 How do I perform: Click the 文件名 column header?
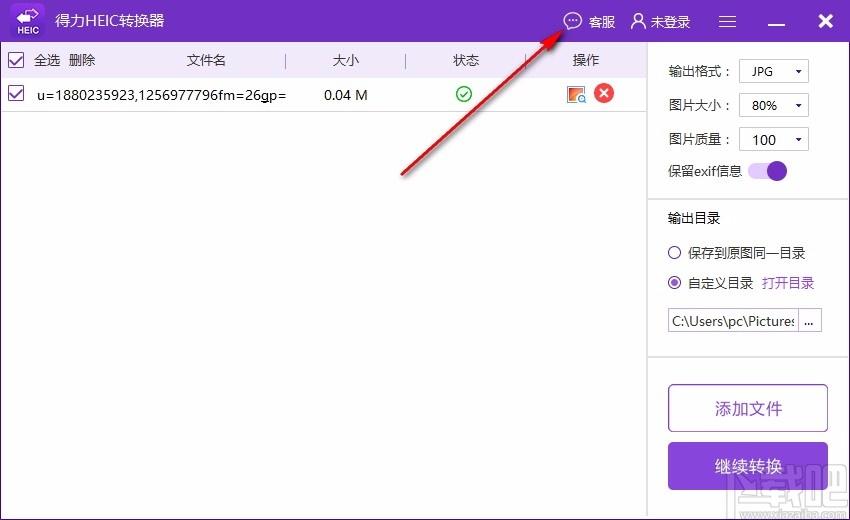tap(206, 60)
